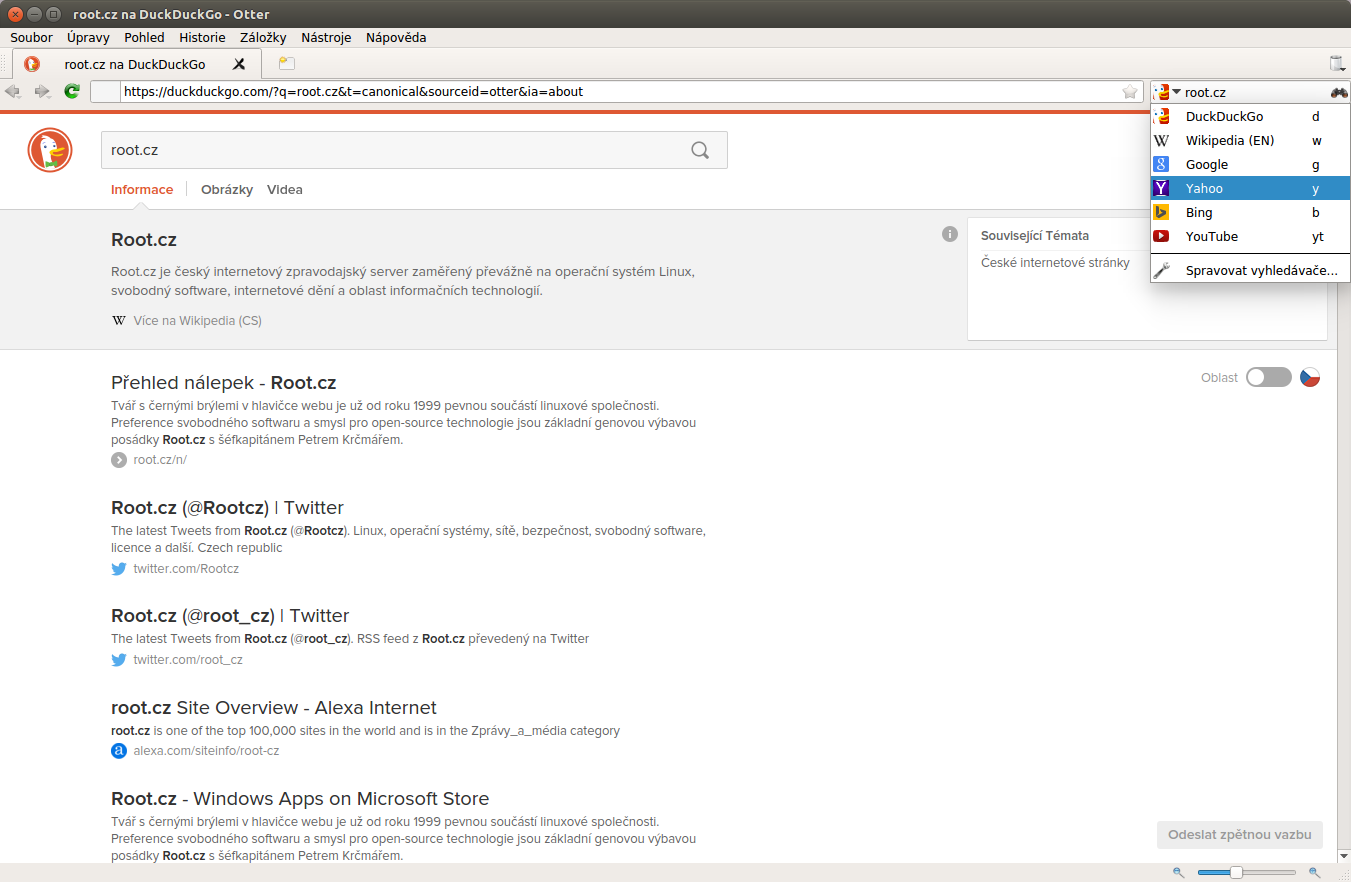This screenshot has height=882, width=1351.
Task: Click the zoom in magnifier in the status bar
Action: point(1315,873)
